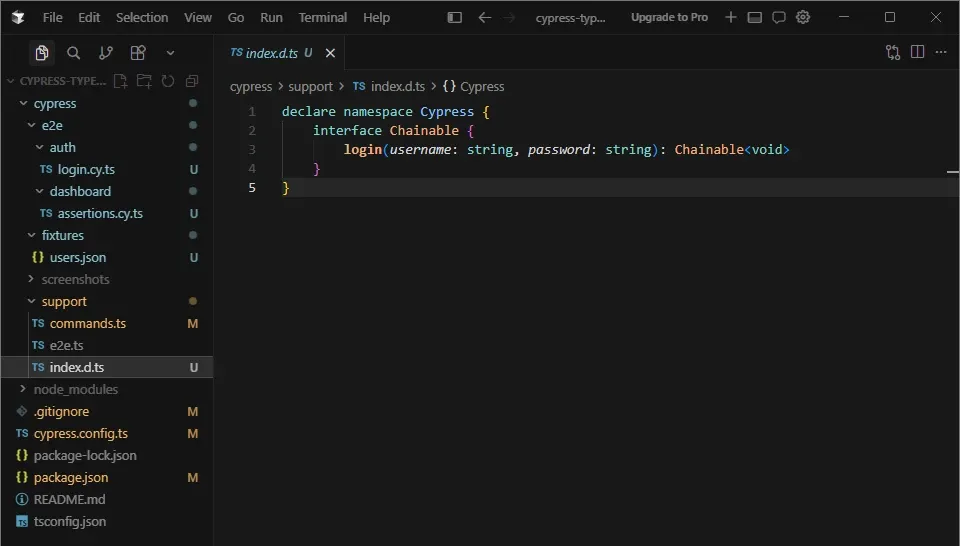The width and height of the screenshot is (960, 546).
Task: Click the New File icon in explorer
Action: (x=121, y=81)
